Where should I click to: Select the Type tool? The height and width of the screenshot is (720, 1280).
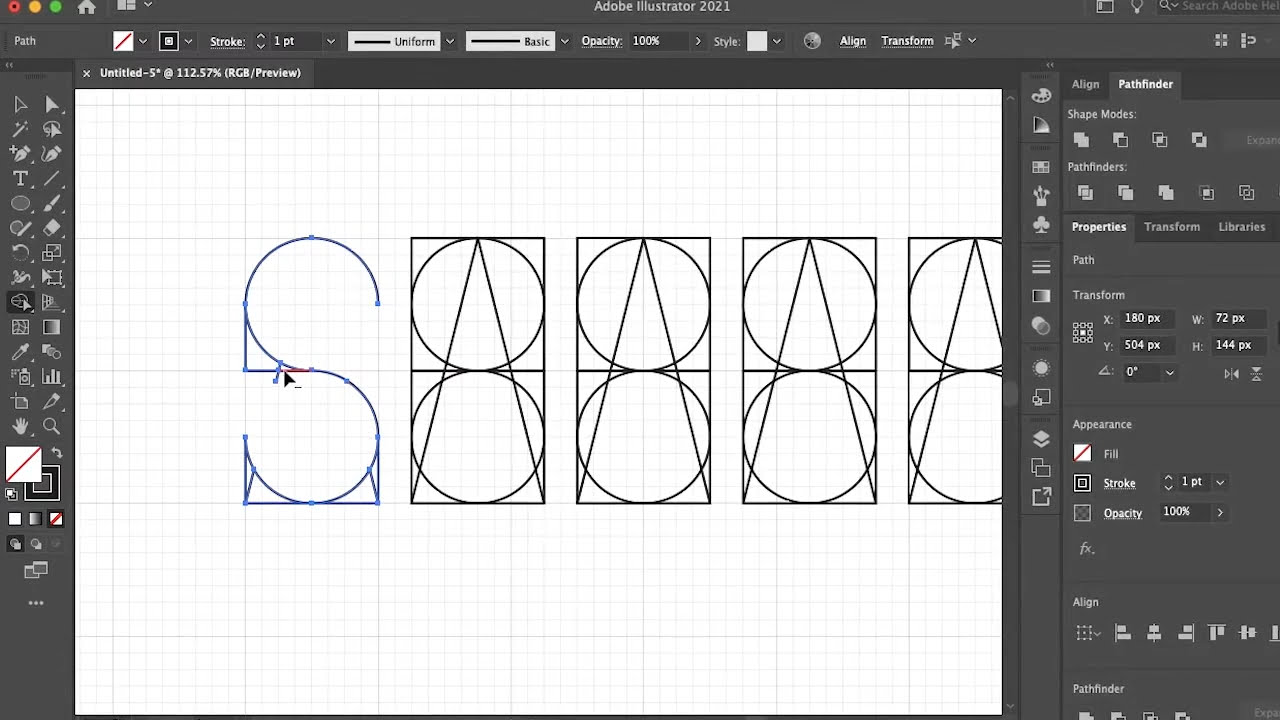(20, 179)
